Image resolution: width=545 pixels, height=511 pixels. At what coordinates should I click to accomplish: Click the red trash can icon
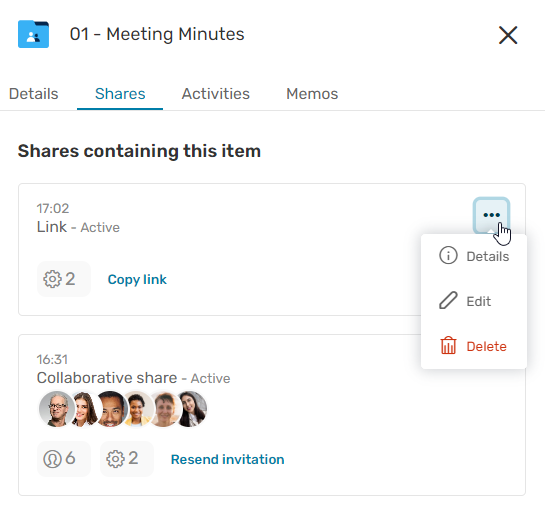point(448,346)
